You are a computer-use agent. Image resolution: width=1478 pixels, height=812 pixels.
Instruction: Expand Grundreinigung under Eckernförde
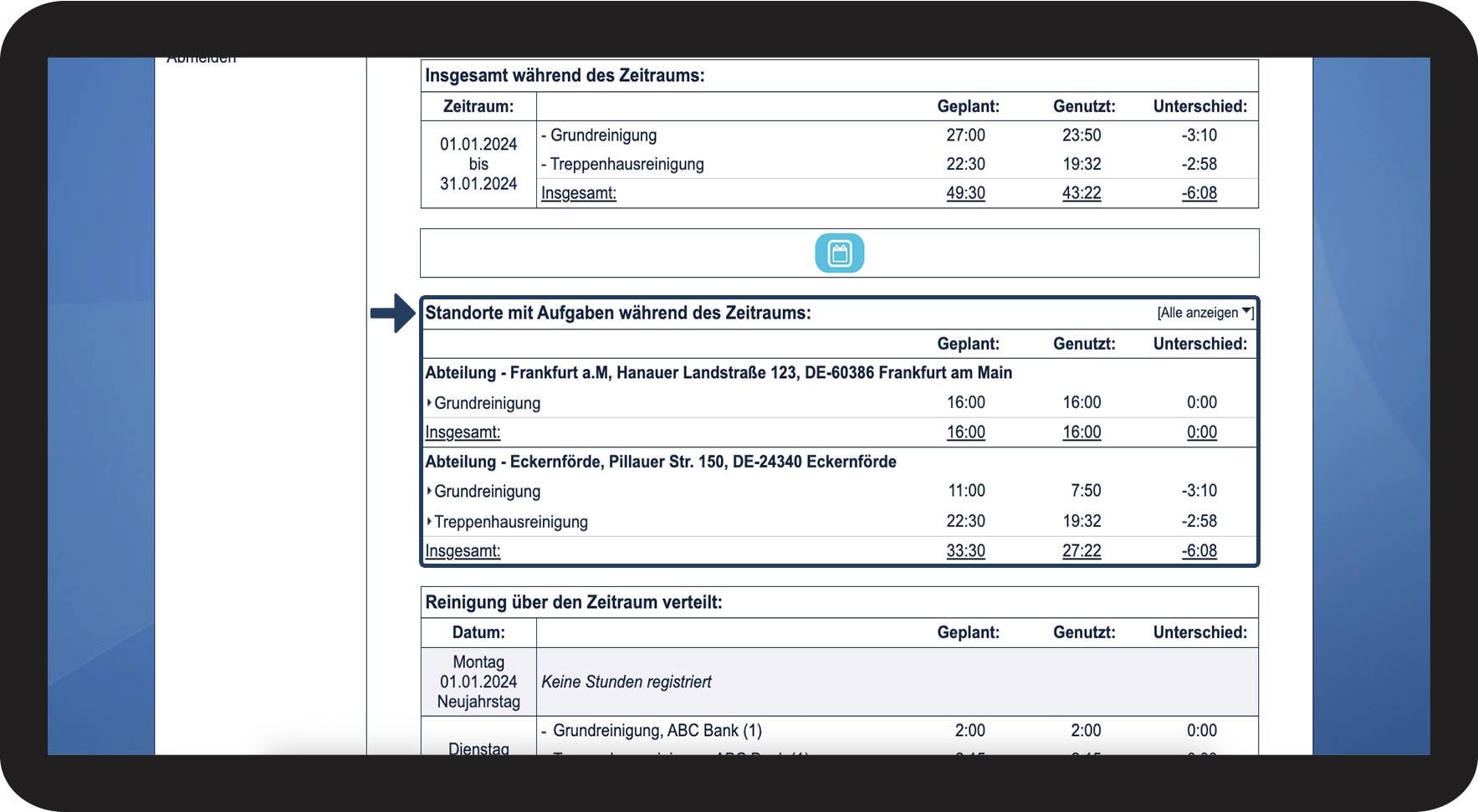pos(483,492)
